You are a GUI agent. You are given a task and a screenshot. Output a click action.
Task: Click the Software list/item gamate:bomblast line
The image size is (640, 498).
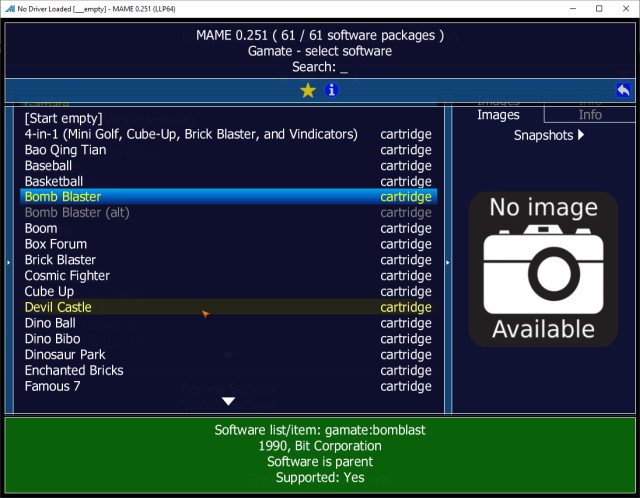coord(320,430)
